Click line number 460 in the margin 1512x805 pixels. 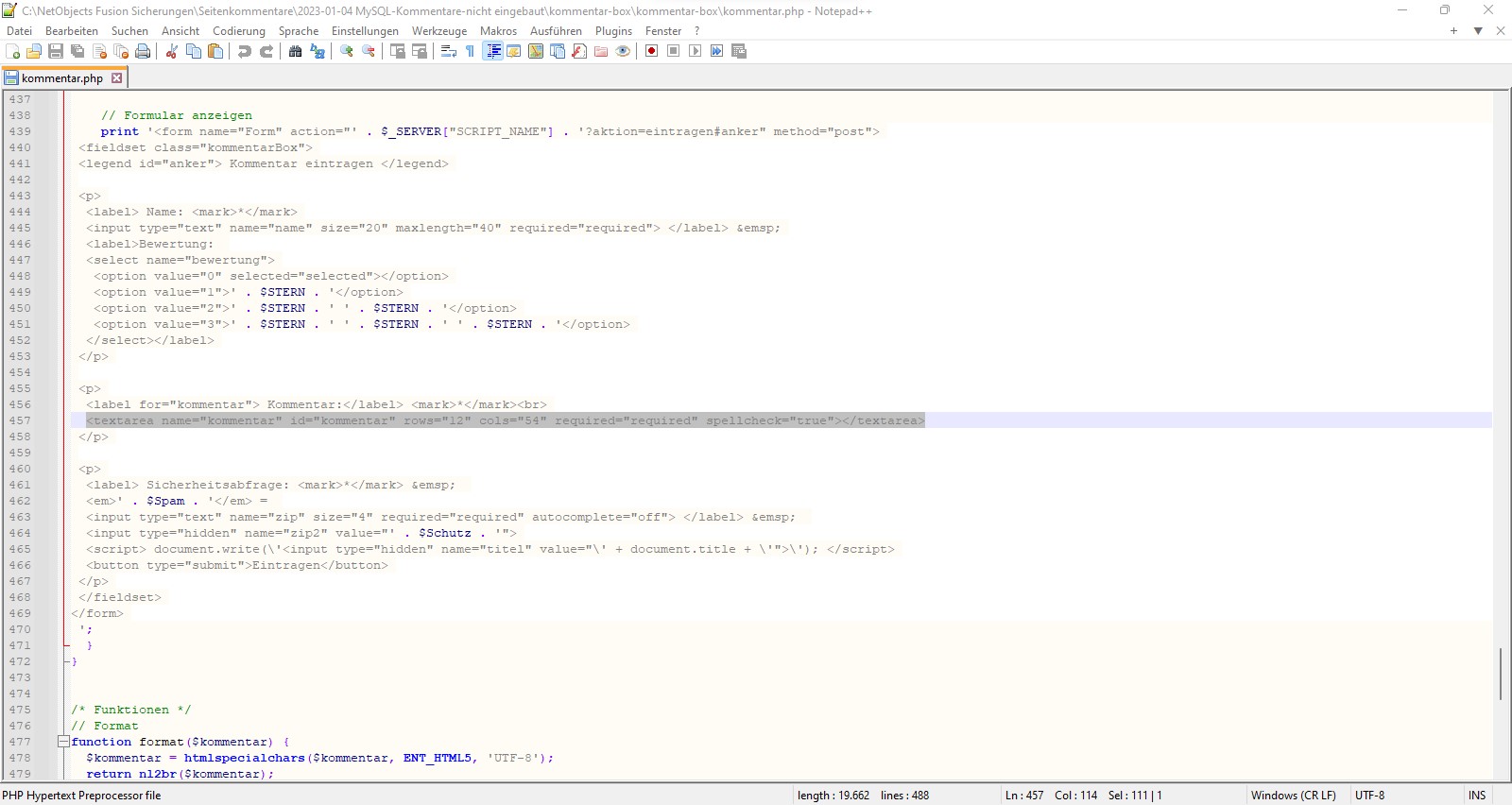coord(20,469)
